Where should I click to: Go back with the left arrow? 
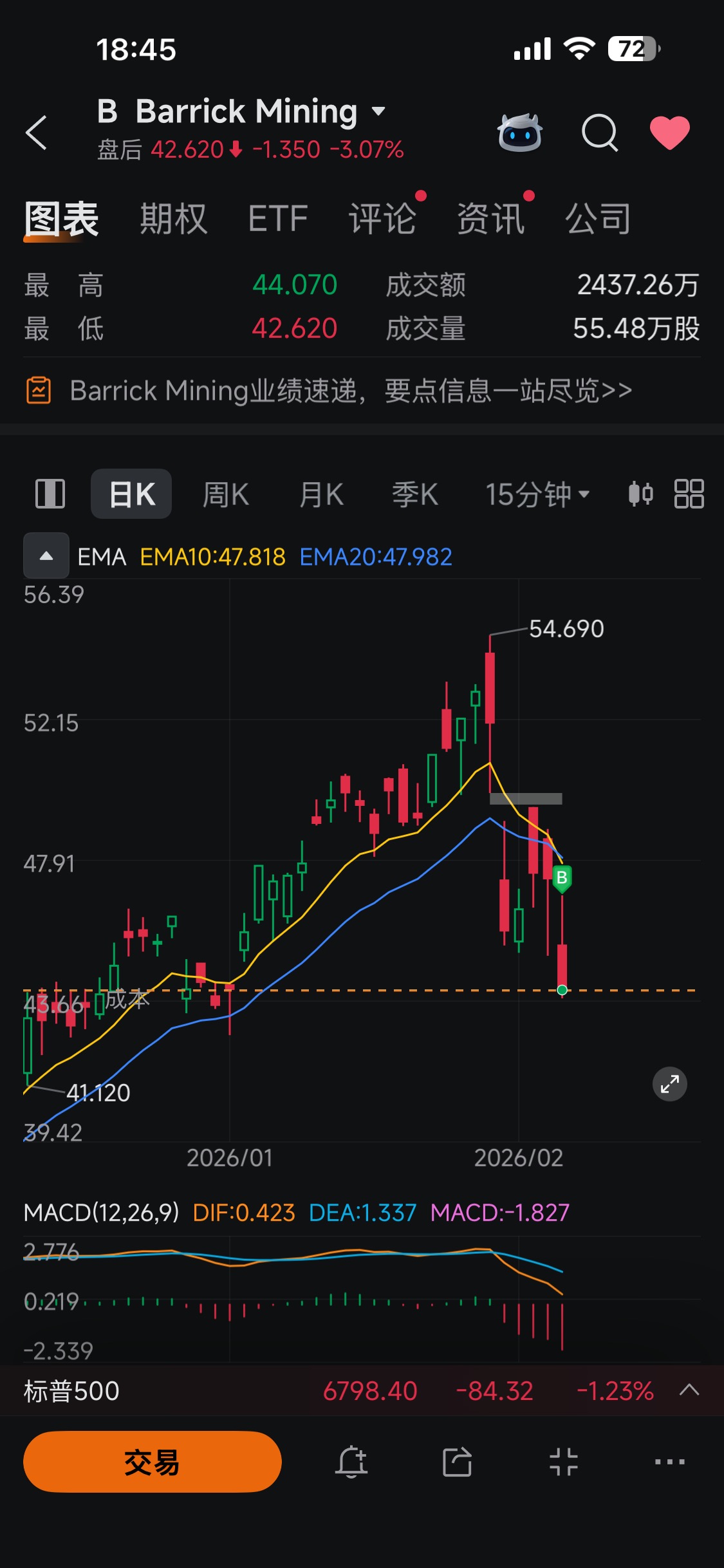click(37, 133)
